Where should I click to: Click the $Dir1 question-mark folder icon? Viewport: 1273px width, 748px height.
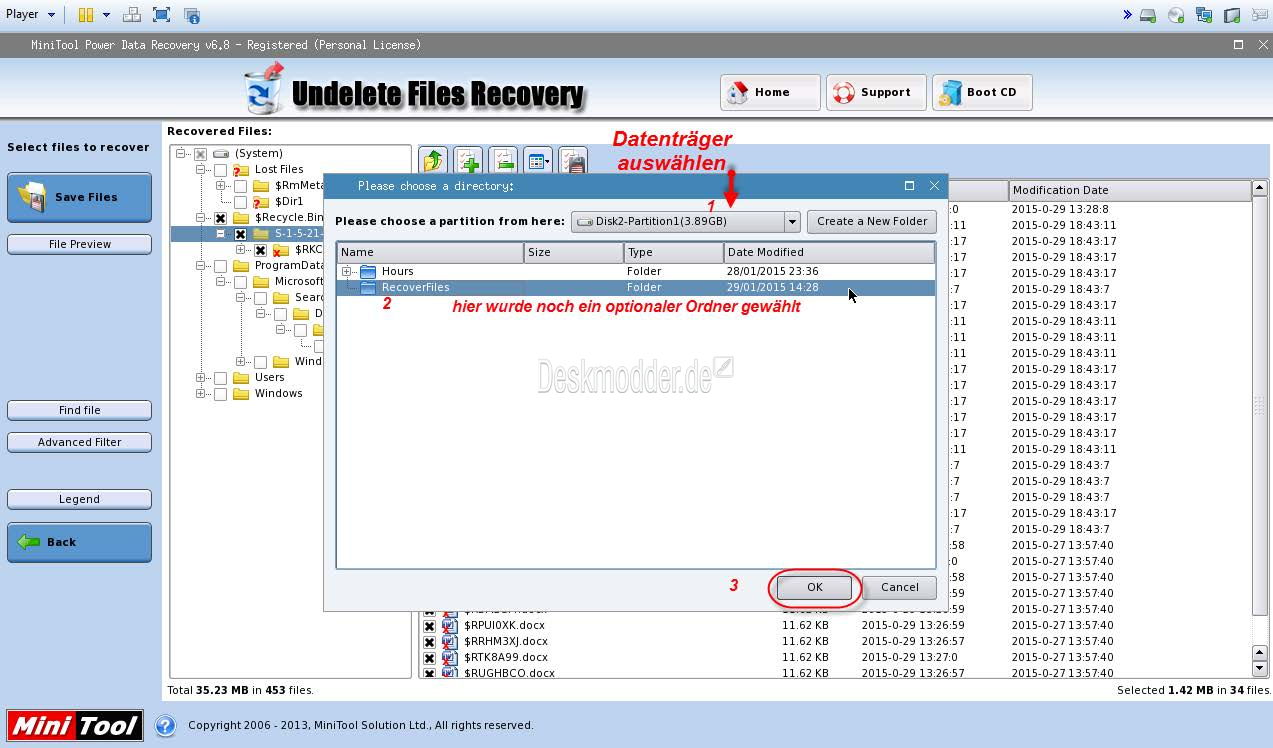coord(261,202)
